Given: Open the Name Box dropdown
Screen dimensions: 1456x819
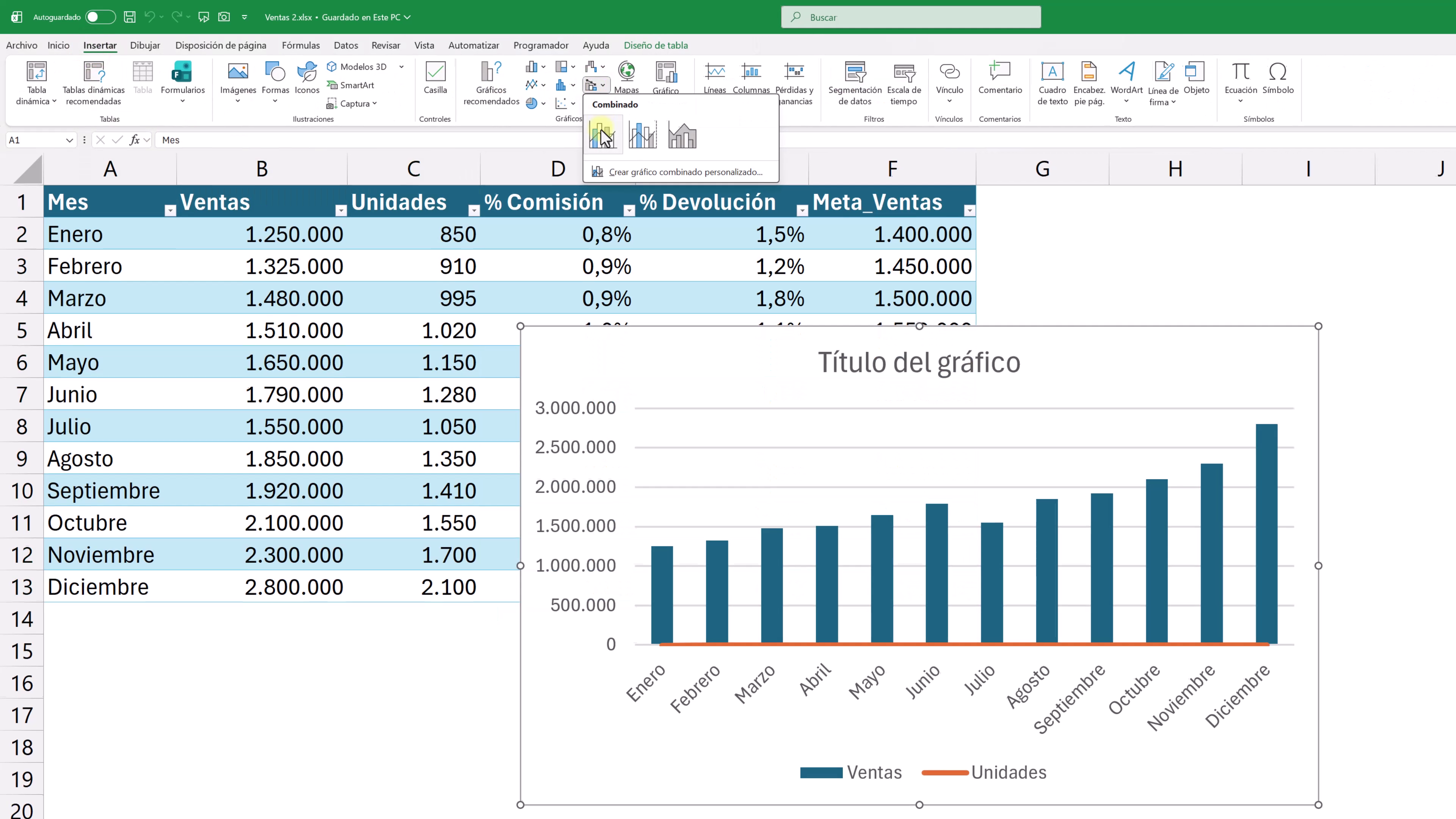Looking at the screenshot, I should coord(69,140).
